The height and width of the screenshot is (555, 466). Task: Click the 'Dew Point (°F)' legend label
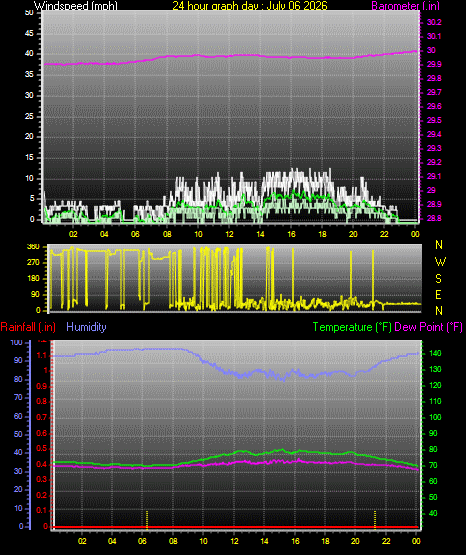click(x=428, y=327)
